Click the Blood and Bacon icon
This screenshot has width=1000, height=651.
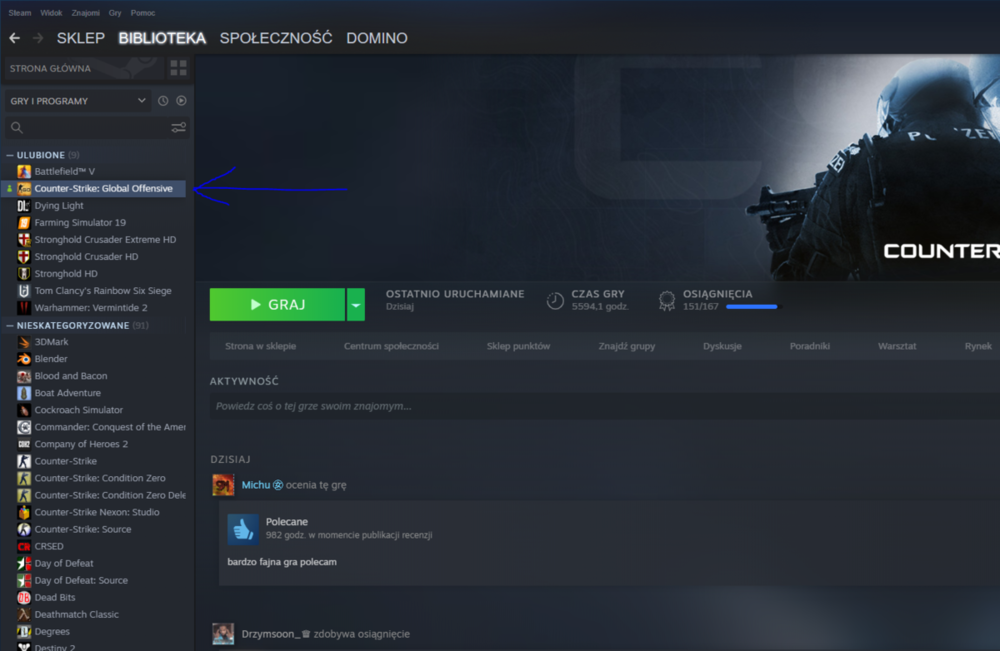tap(24, 376)
